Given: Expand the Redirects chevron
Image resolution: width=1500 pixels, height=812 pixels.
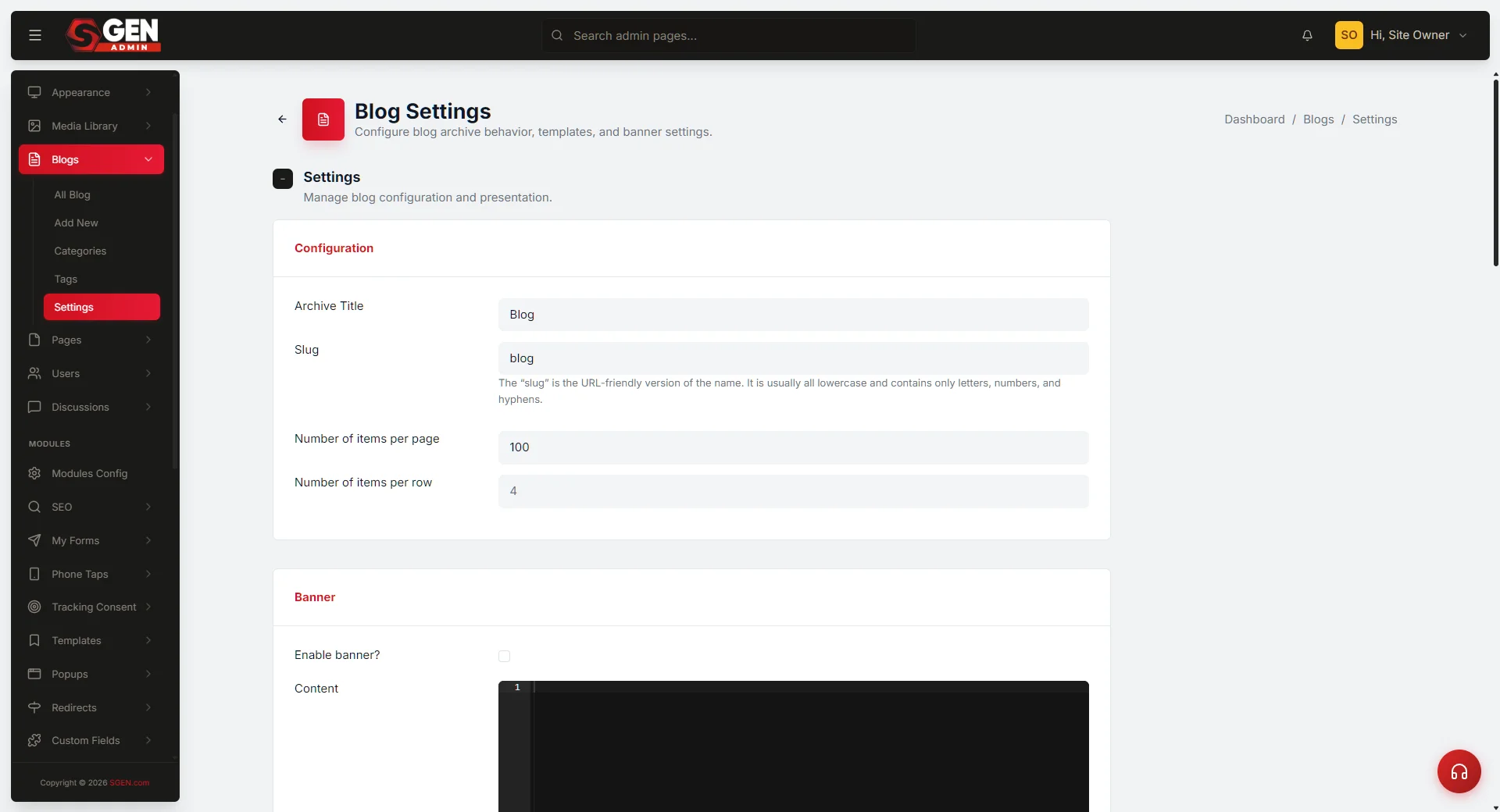Looking at the screenshot, I should (148, 707).
